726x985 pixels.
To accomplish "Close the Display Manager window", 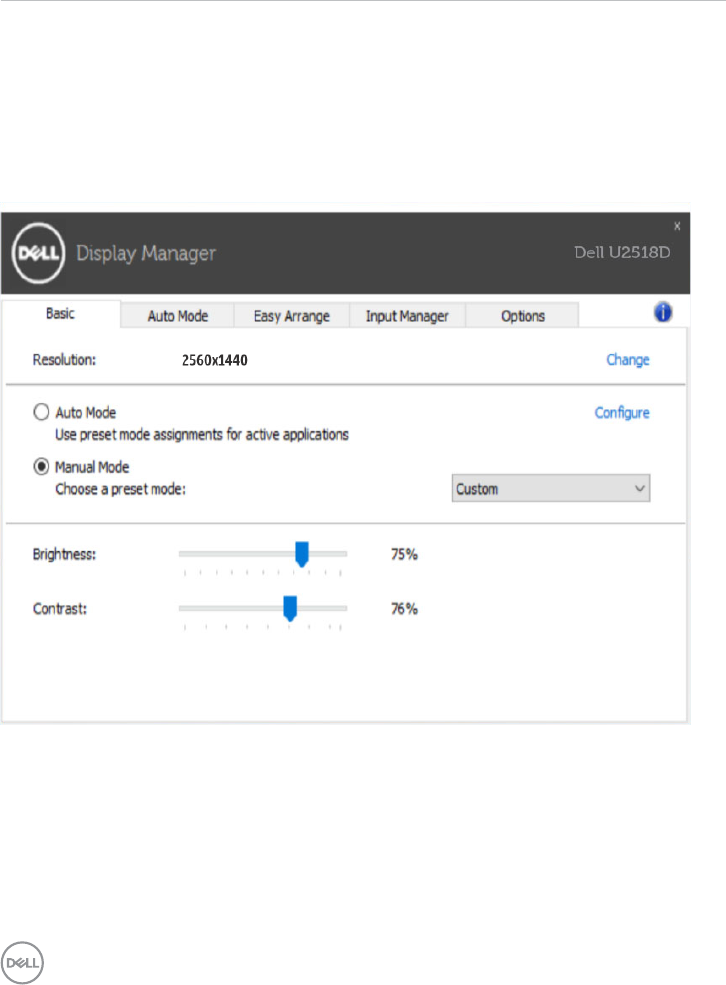I will 677,227.
